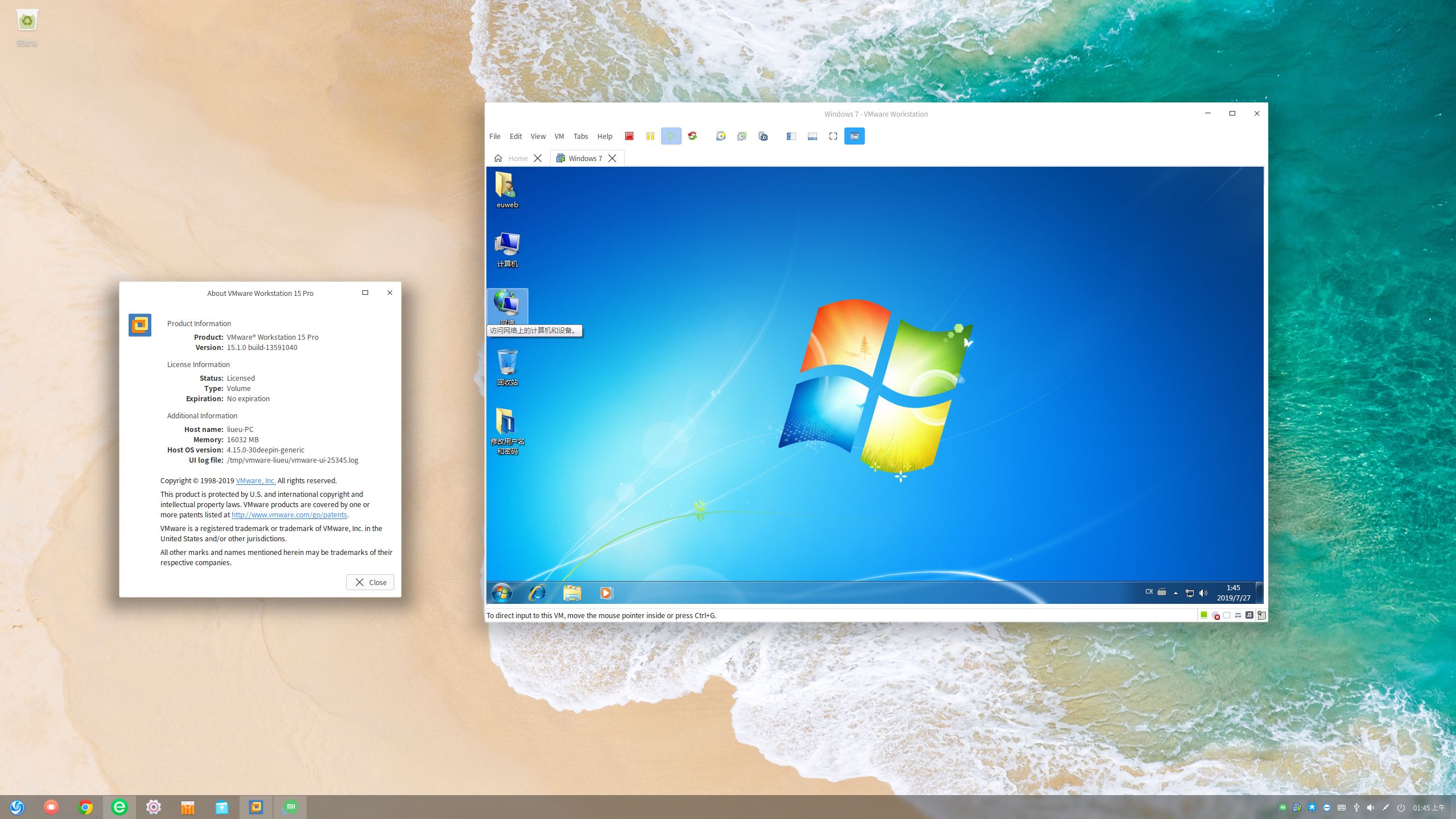Select the 计算机 desktop icon in the guest
Image resolution: width=1456 pixels, height=819 pixels.
[507, 249]
